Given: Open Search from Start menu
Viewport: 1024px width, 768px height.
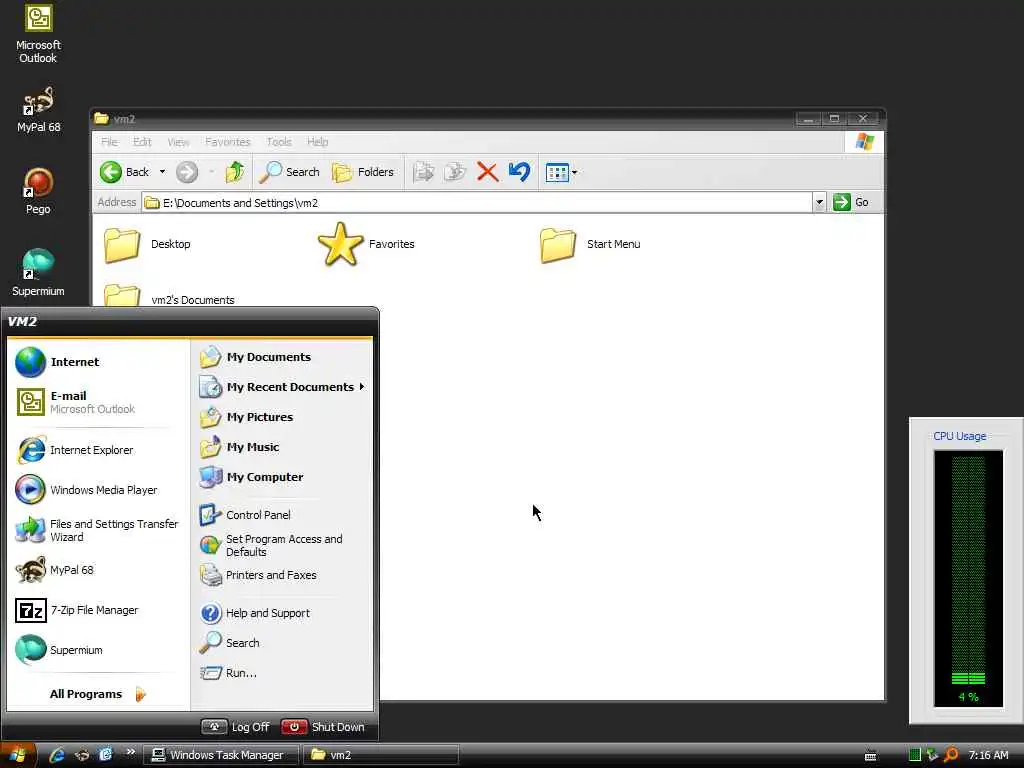Looking at the screenshot, I should click(281, 643).
